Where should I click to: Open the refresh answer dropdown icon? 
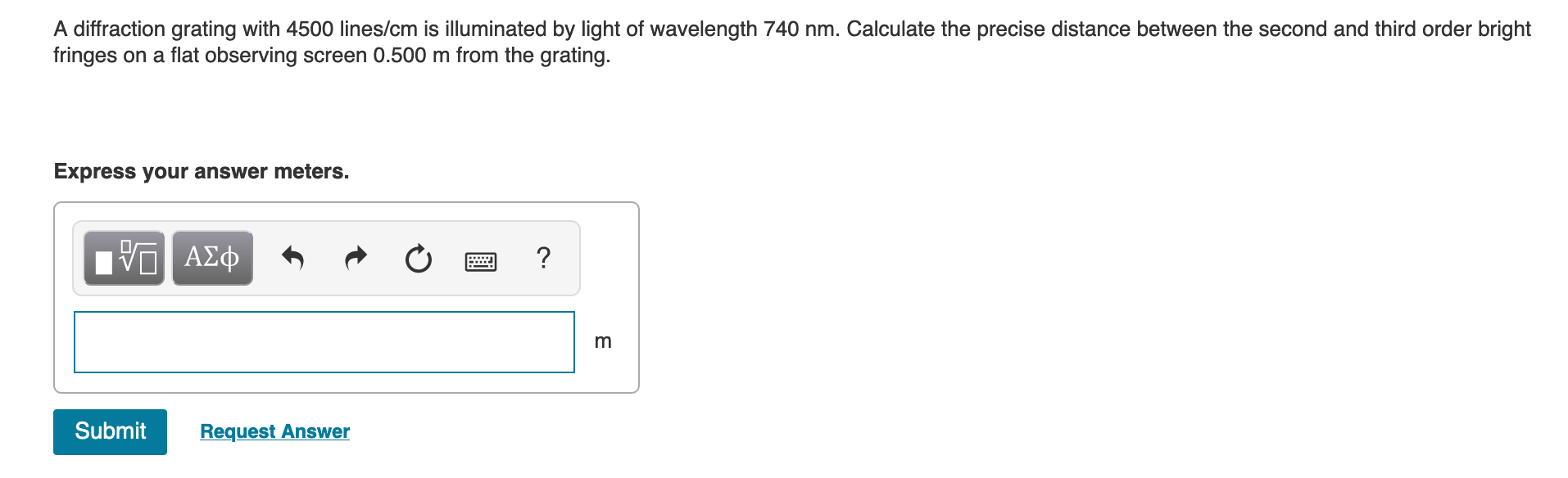point(418,258)
